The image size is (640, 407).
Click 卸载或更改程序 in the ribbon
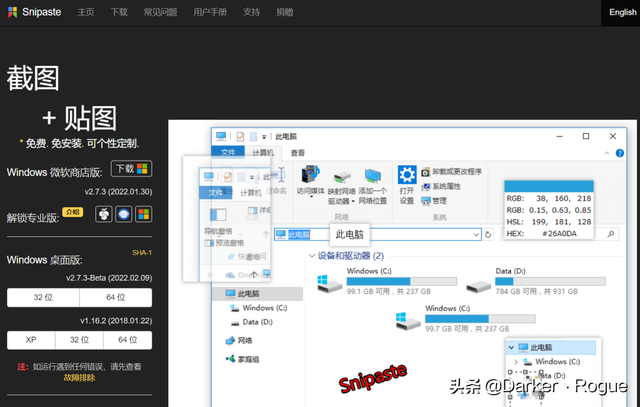(x=451, y=171)
